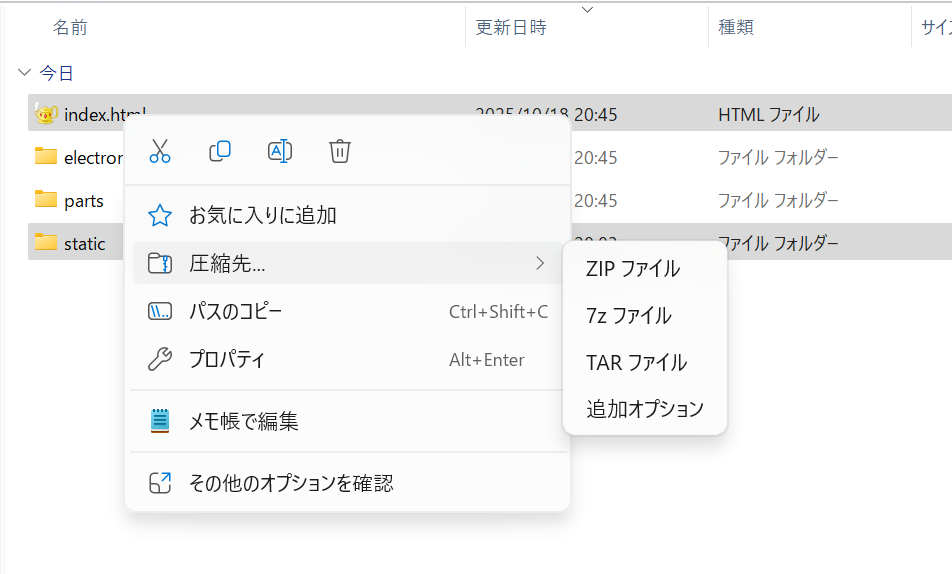The image size is (952, 574).
Task: Click ファイル フォルダー type on the parts row
Action: tap(778, 200)
